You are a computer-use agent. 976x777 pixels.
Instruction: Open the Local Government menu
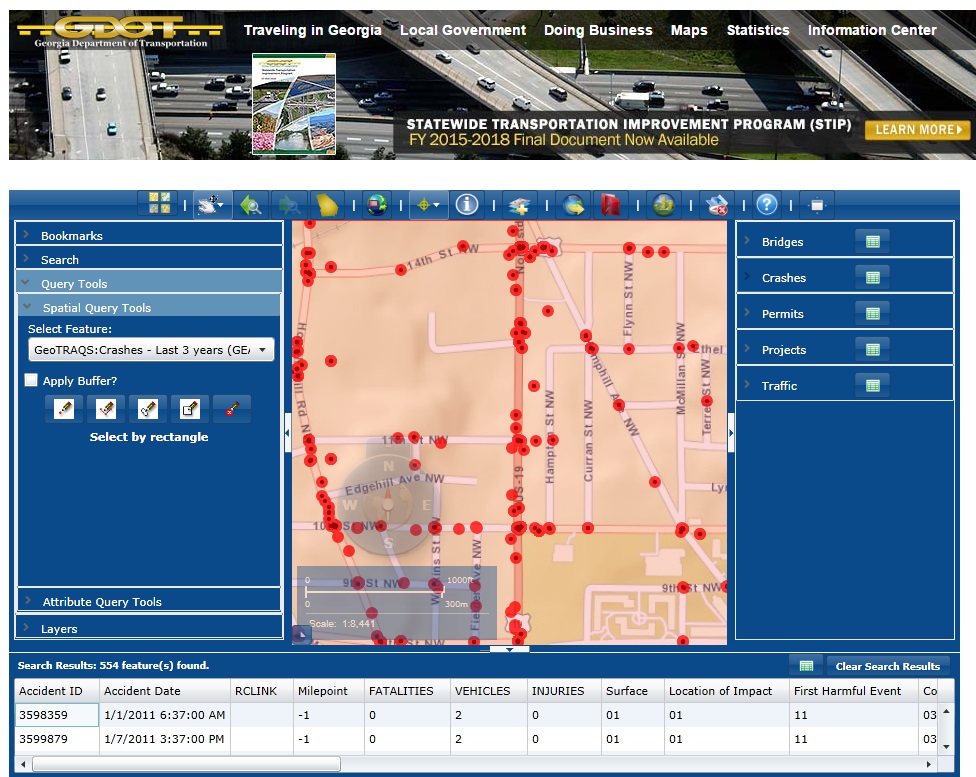click(462, 30)
